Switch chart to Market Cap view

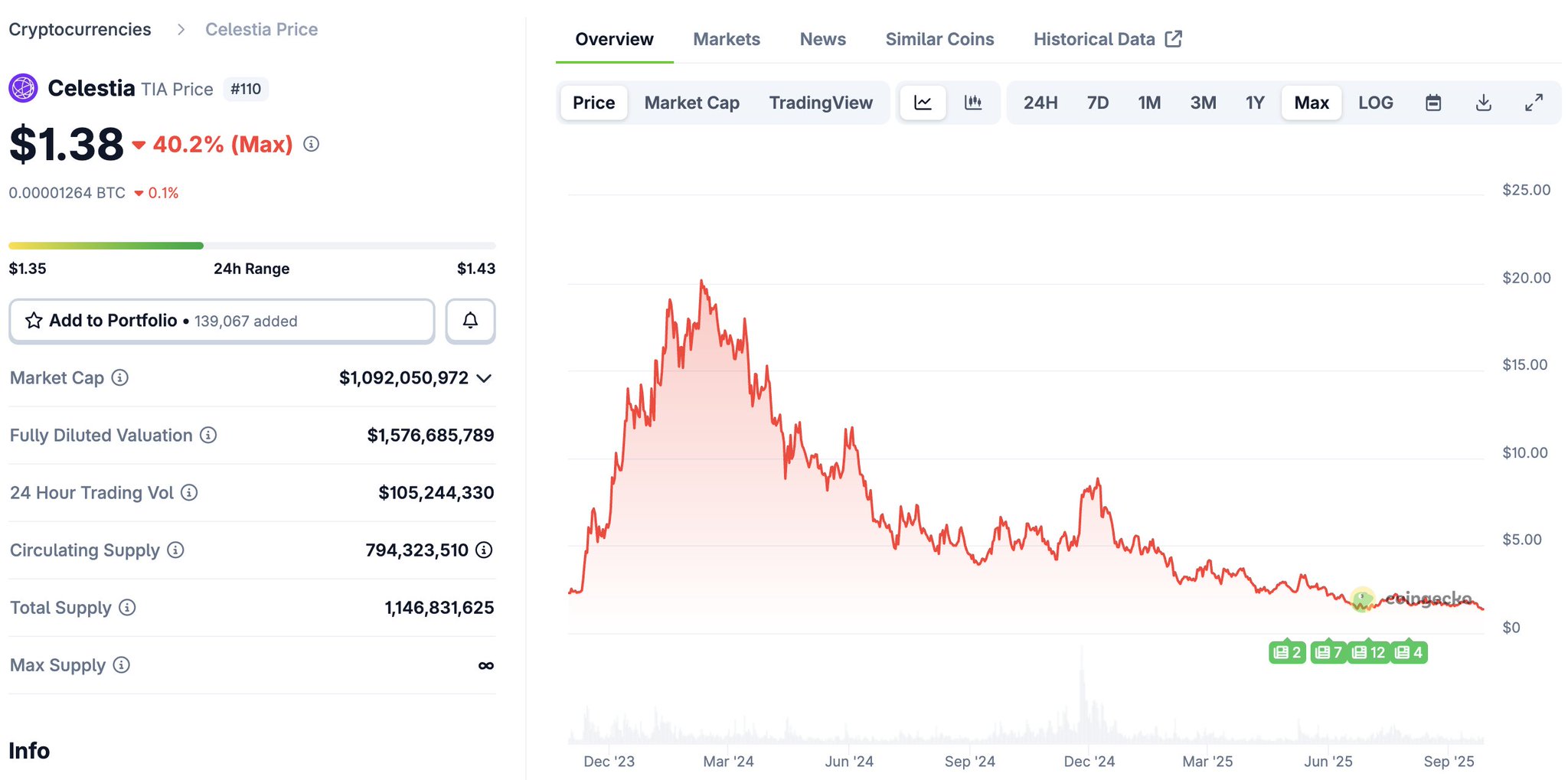tap(691, 103)
